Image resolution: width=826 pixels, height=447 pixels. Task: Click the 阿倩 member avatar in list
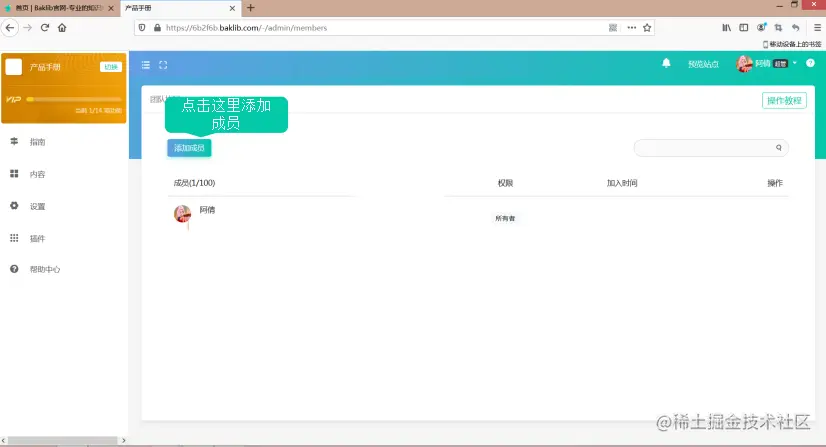(182, 214)
